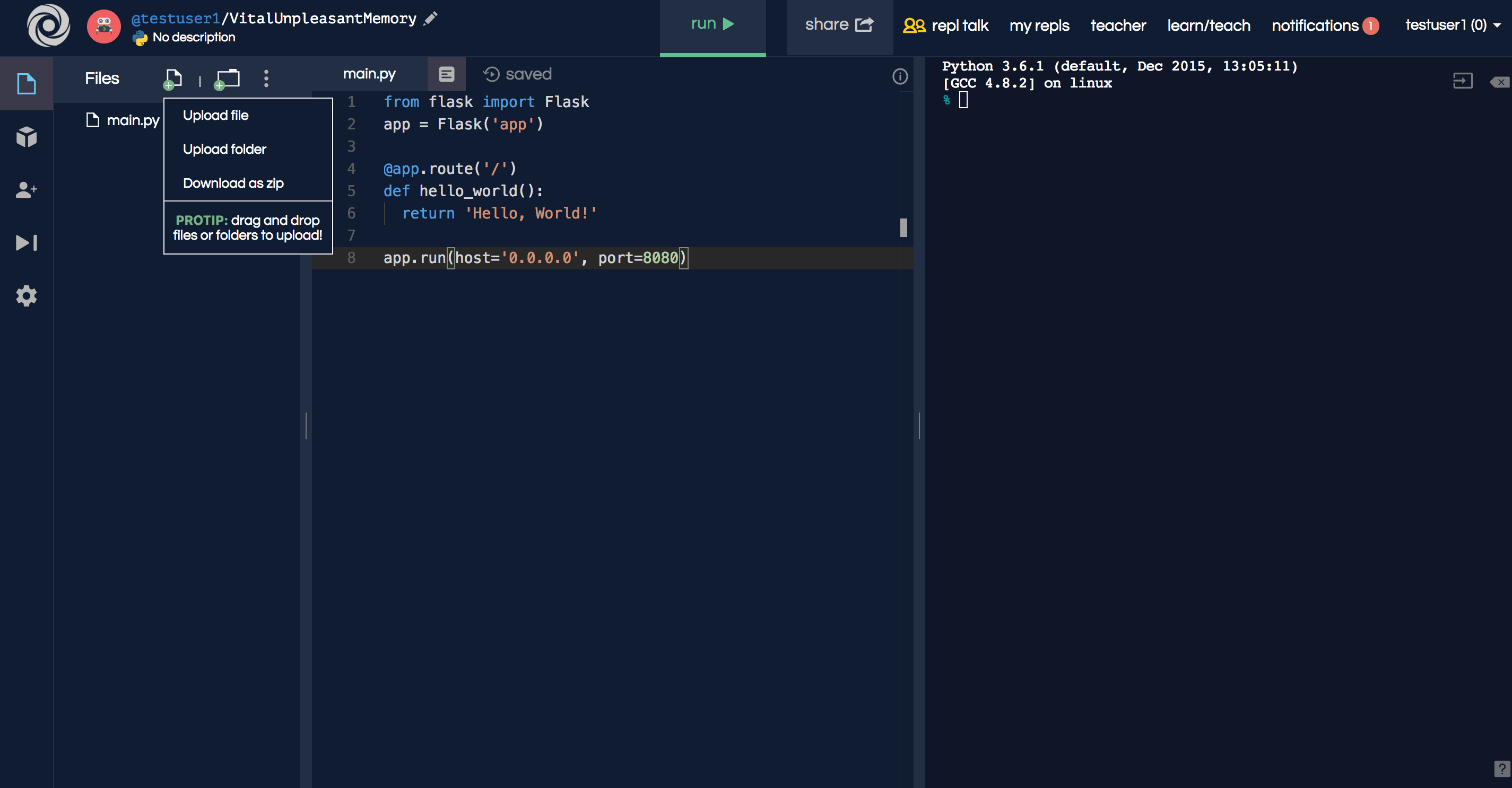Screen dimensions: 1512x788
Task: Click the console prompt input
Action: tap(963, 100)
